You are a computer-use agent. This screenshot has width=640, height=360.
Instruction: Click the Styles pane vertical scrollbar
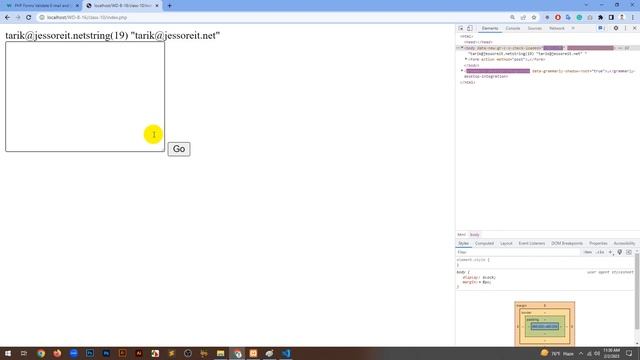pyautogui.click(x=637, y=292)
